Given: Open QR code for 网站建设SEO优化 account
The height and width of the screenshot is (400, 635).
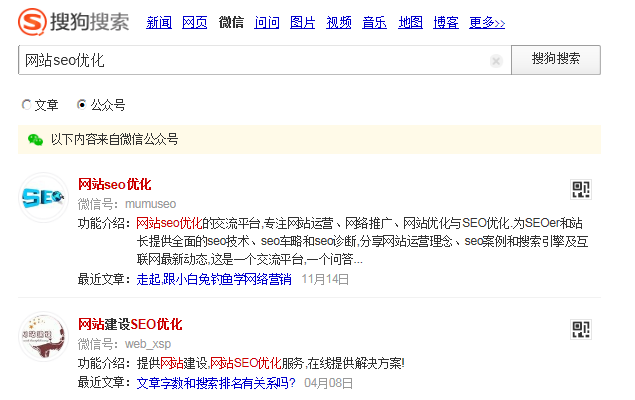Looking at the screenshot, I should pos(582,330).
